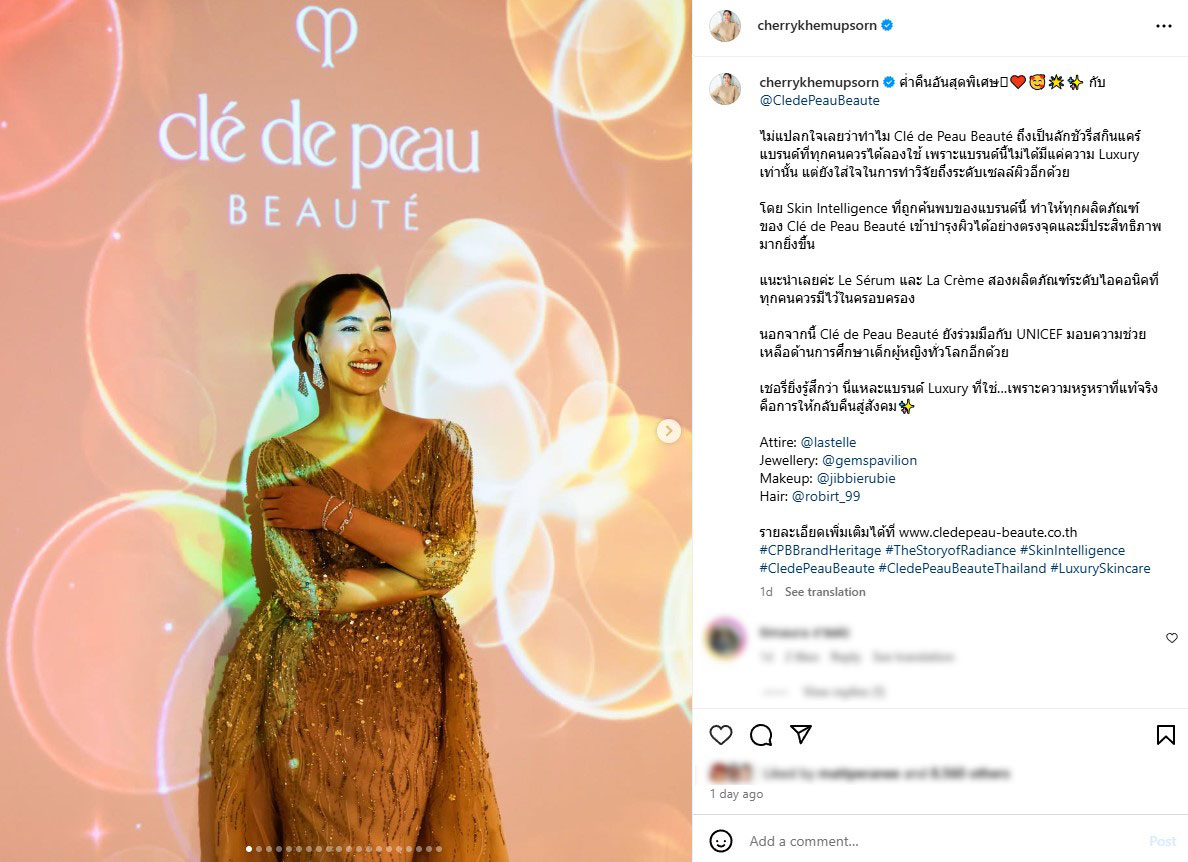The height and width of the screenshot is (862, 1188).
Task: Open comments via speech bubble icon
Action: tap(761, 735)
